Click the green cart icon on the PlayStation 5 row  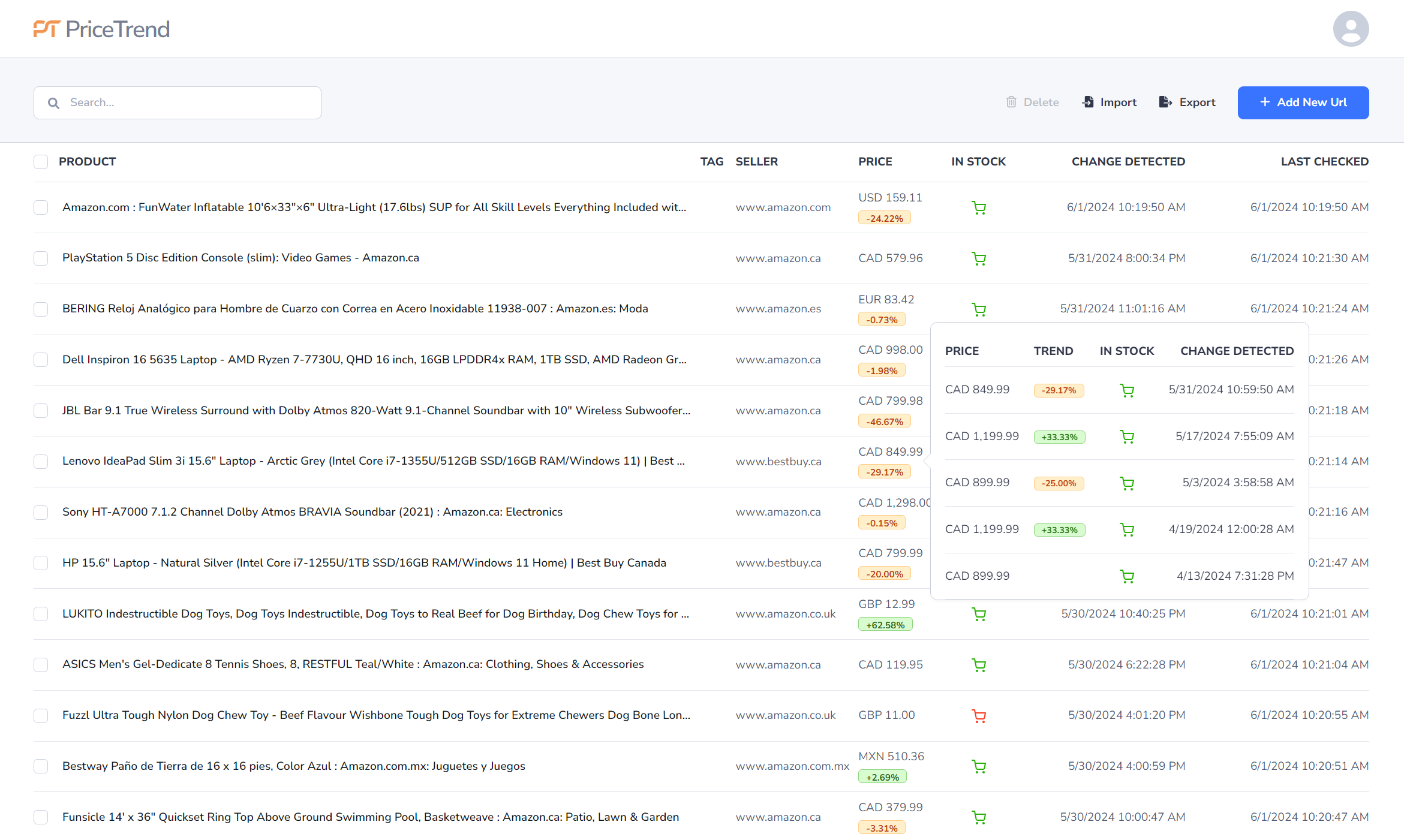tap(979, 258)
